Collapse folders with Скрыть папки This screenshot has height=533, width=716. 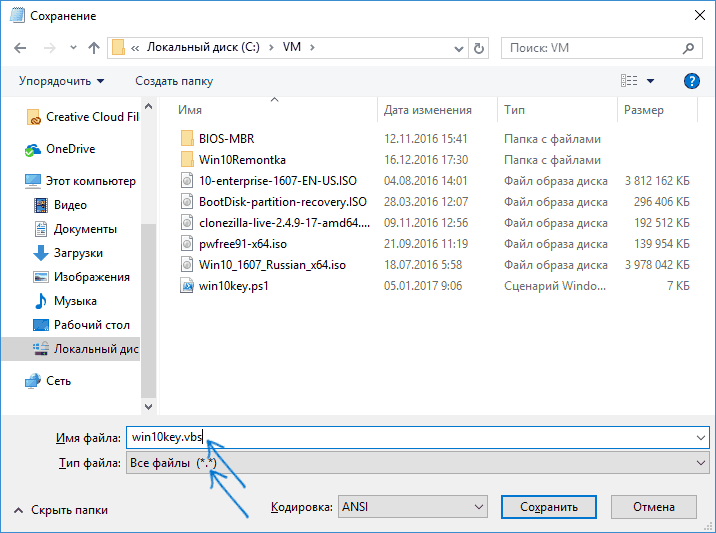(61, 510)
